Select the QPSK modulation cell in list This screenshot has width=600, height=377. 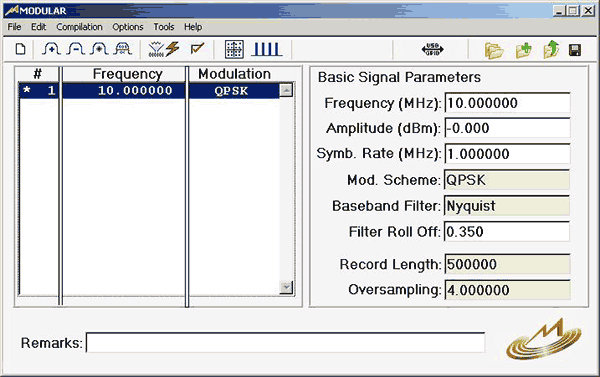[234, 91]
